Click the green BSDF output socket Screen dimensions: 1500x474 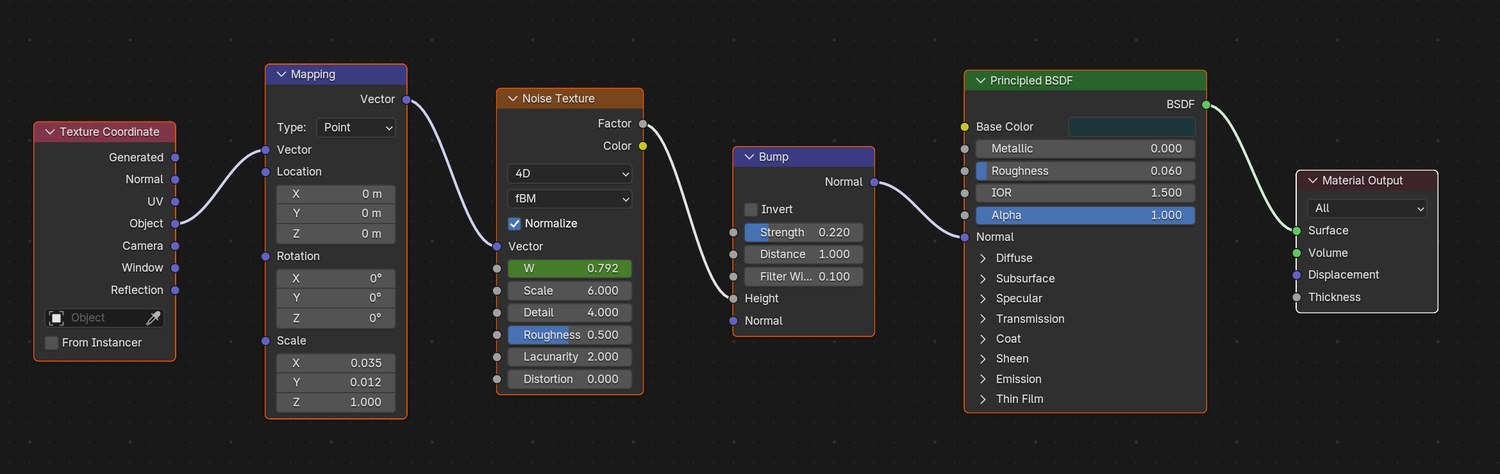point(1206,104)
